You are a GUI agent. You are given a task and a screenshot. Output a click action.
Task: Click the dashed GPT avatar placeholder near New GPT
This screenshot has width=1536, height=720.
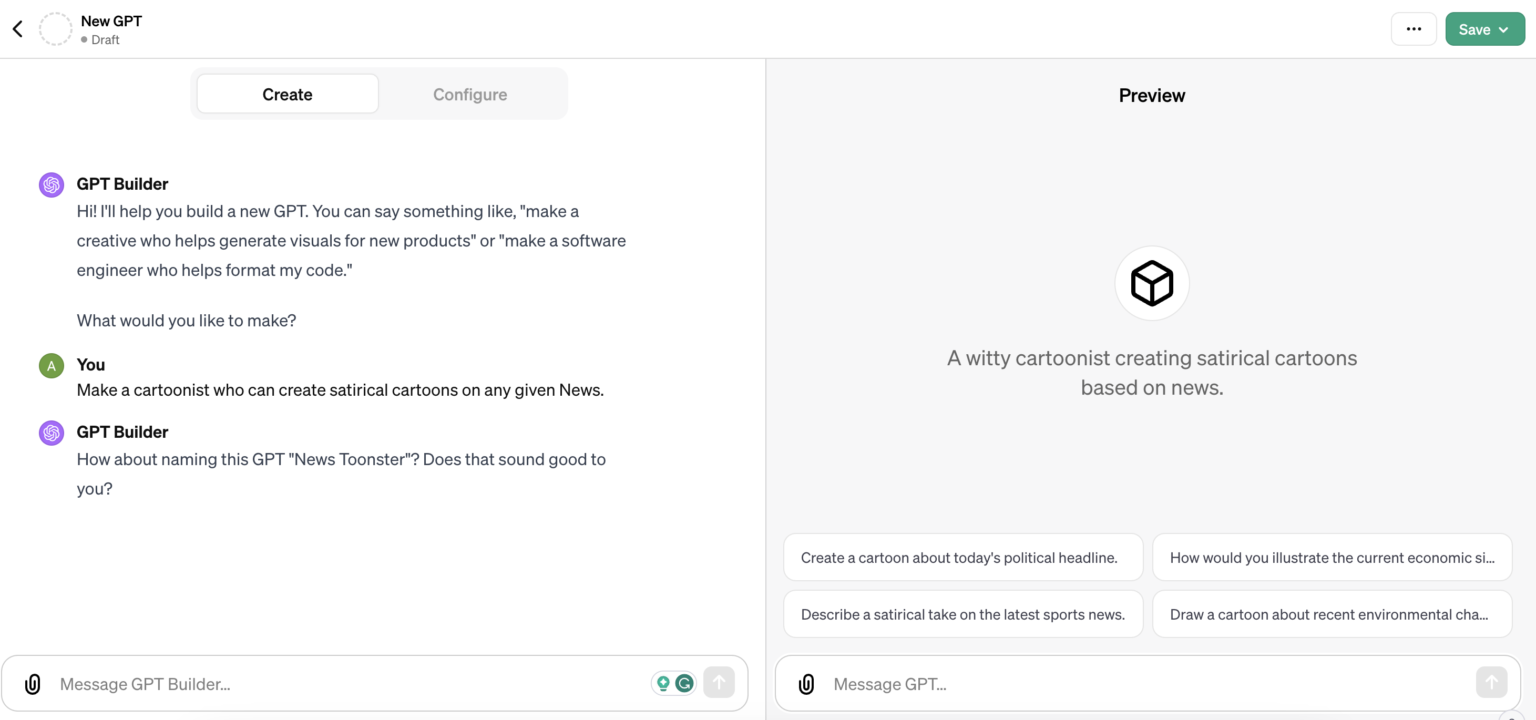pyautogui.click(x=55, y=29)
